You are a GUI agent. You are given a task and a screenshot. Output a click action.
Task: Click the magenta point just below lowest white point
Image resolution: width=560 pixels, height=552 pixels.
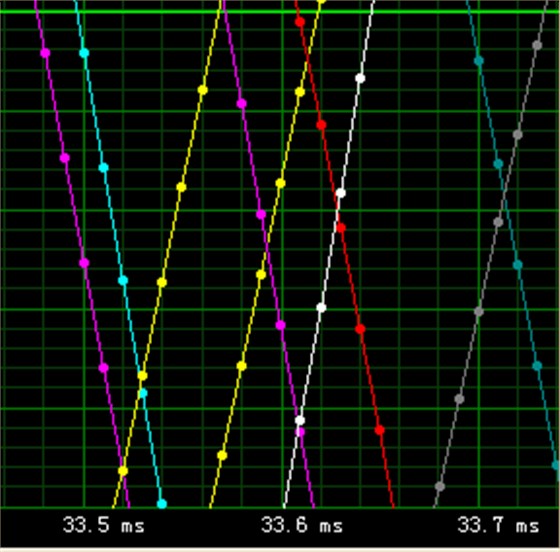pyautogui.click(x=300, y=432)
